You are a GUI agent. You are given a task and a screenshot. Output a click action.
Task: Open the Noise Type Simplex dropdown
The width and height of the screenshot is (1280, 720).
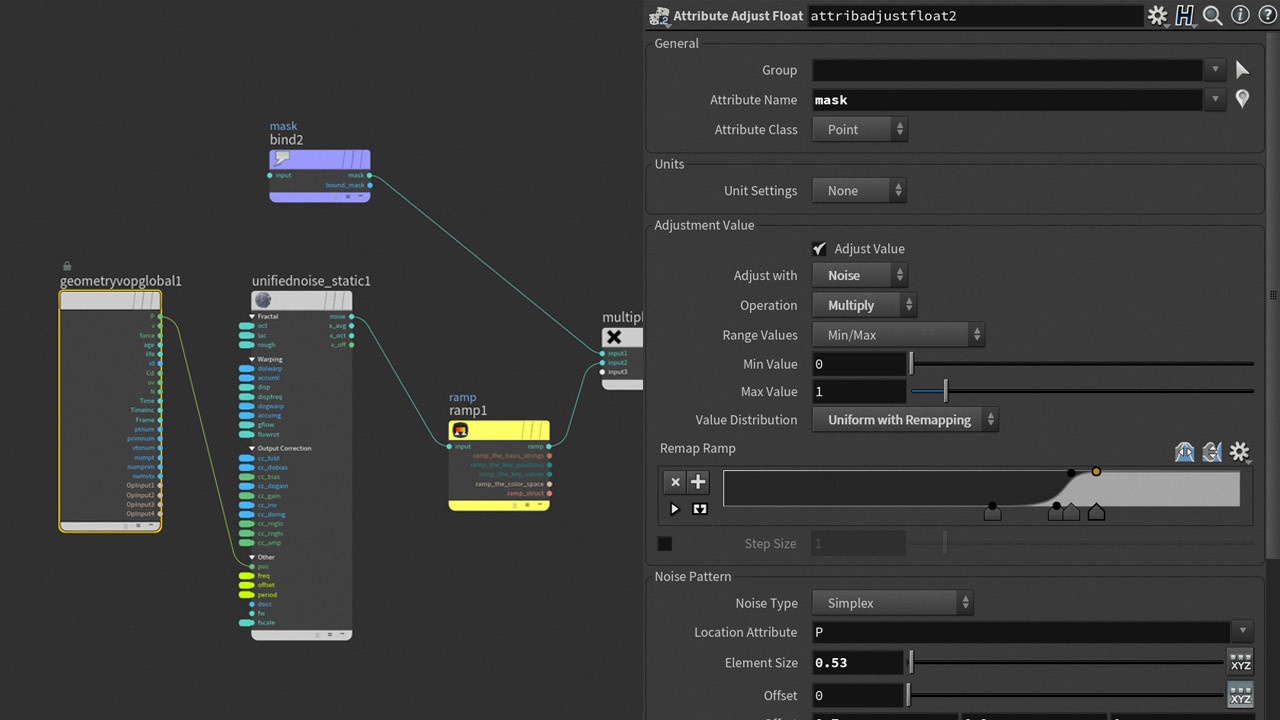(x=892, y=603)
